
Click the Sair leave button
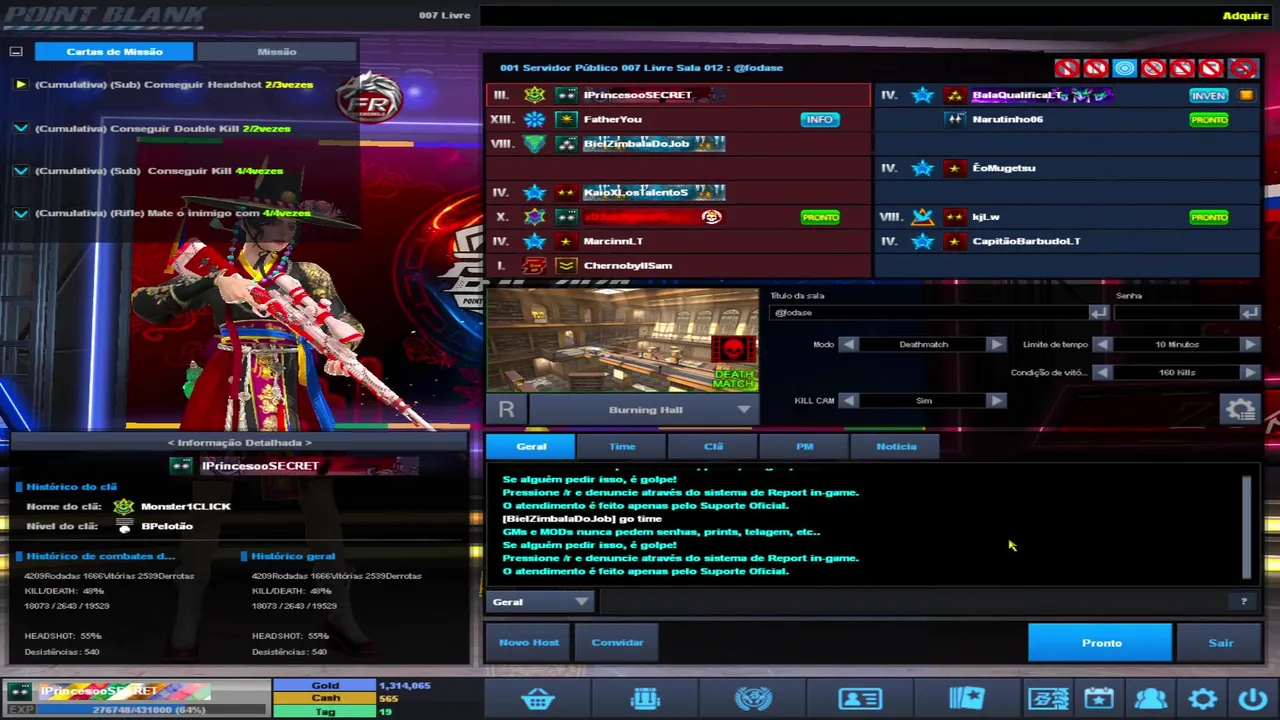1220,642
